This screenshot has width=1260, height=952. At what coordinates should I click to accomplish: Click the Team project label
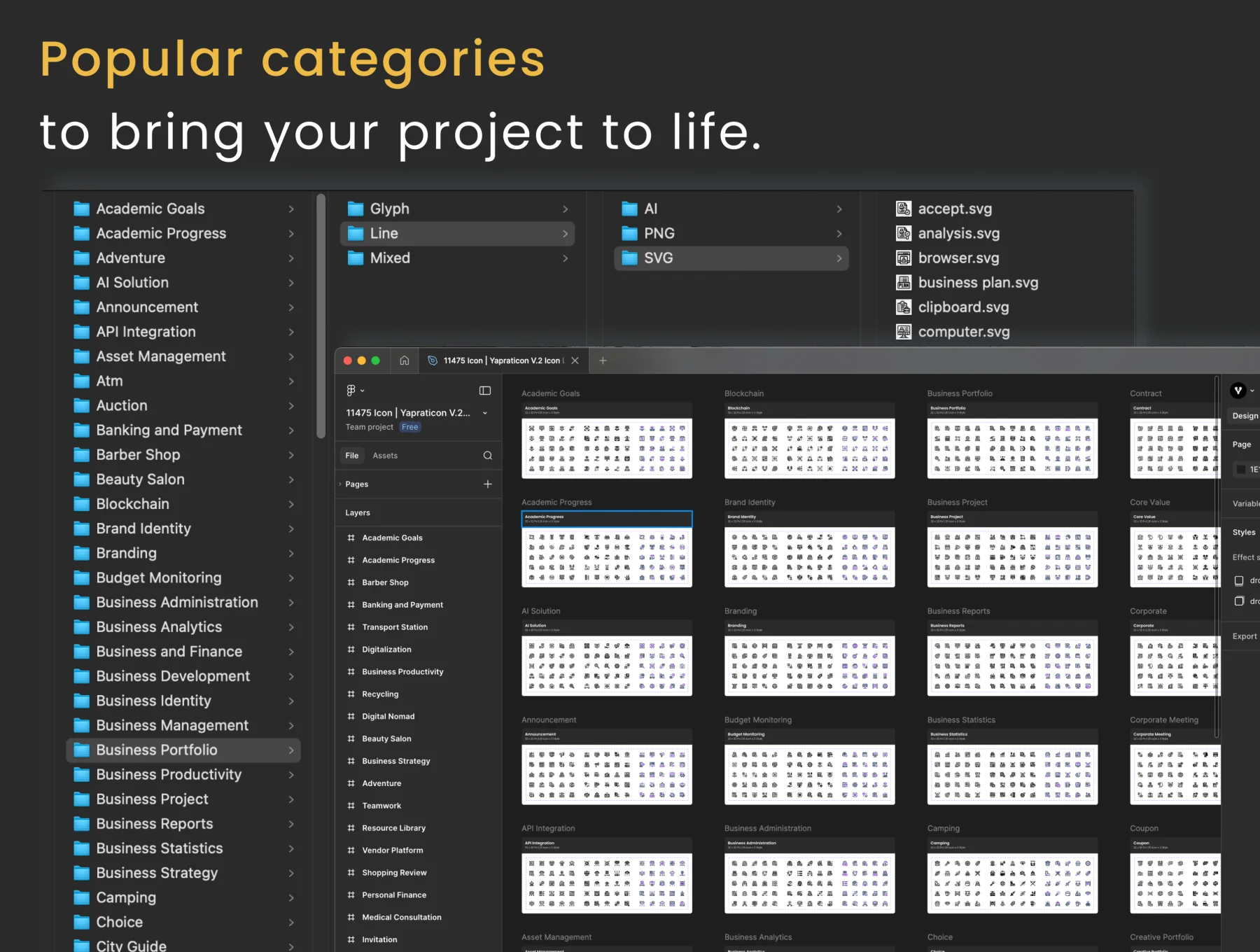tap(370, 427)
